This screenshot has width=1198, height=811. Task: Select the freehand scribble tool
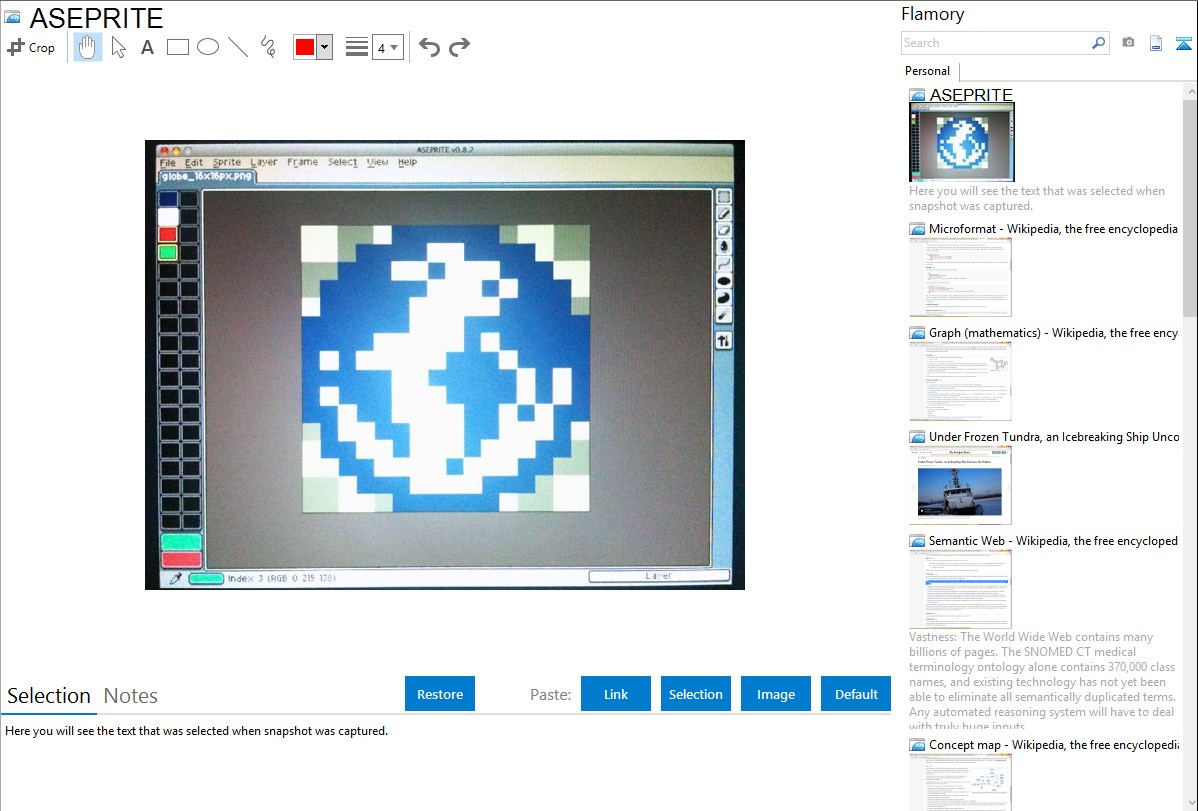pyautogui.click(x=268, y=47)
